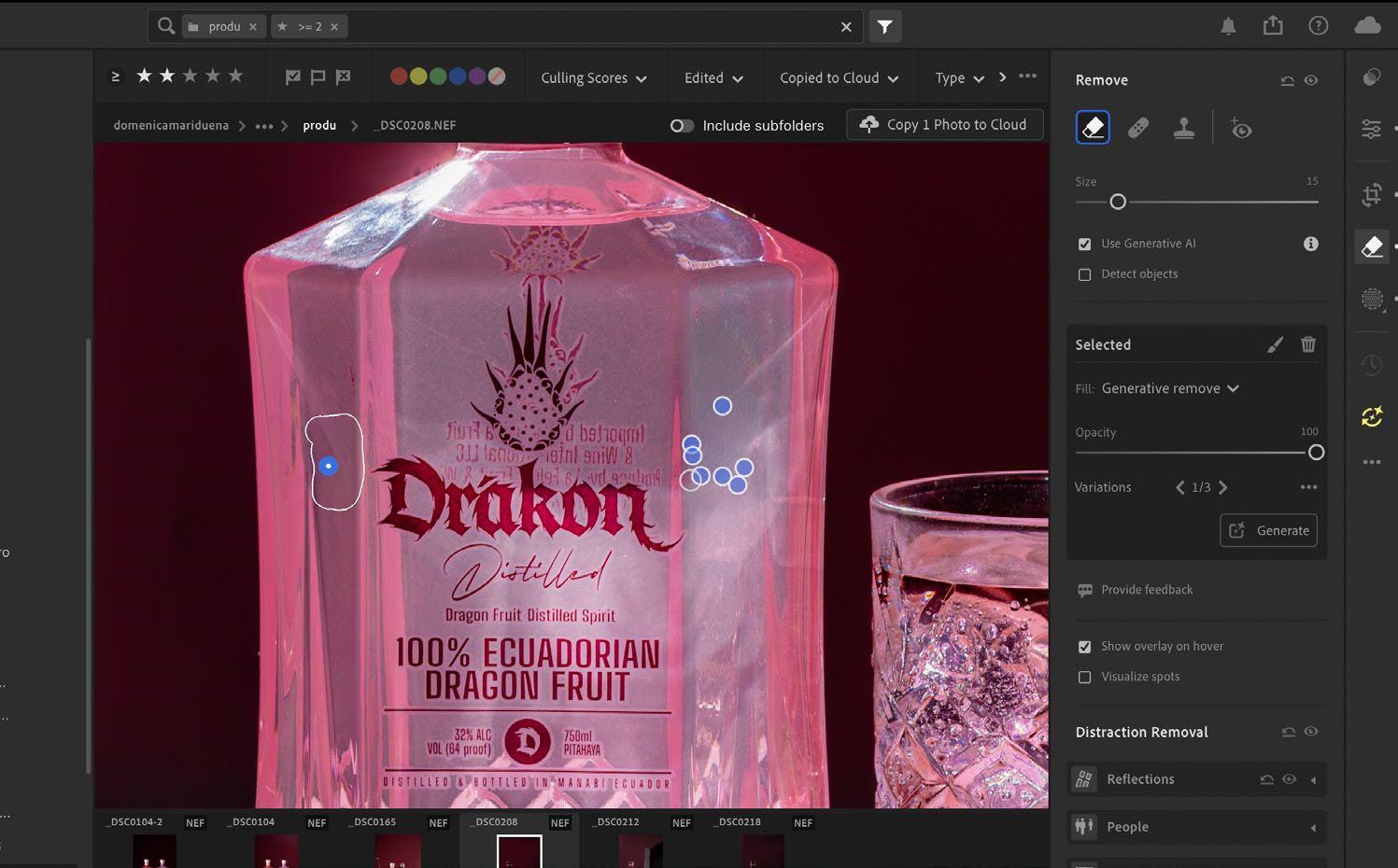Open the Fill Generative remove dropdown
The image size is (1398, 868).
[x=1170, y=388]
